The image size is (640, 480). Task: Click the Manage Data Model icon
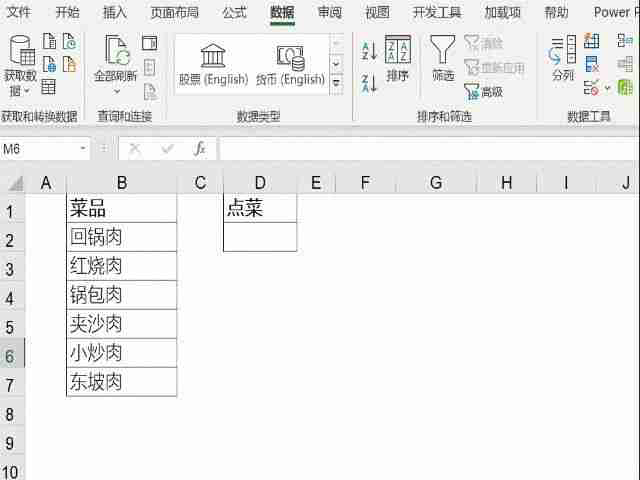pos(625,87)
